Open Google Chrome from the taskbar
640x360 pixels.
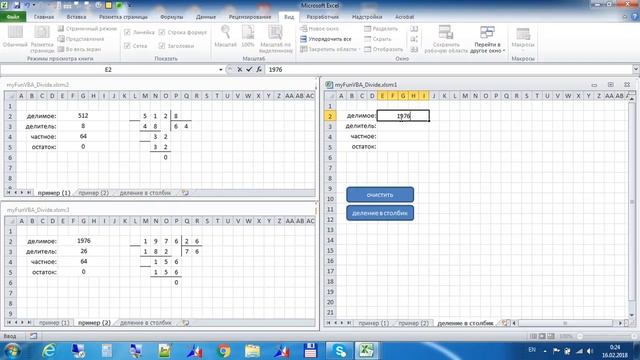pos(223,351)
